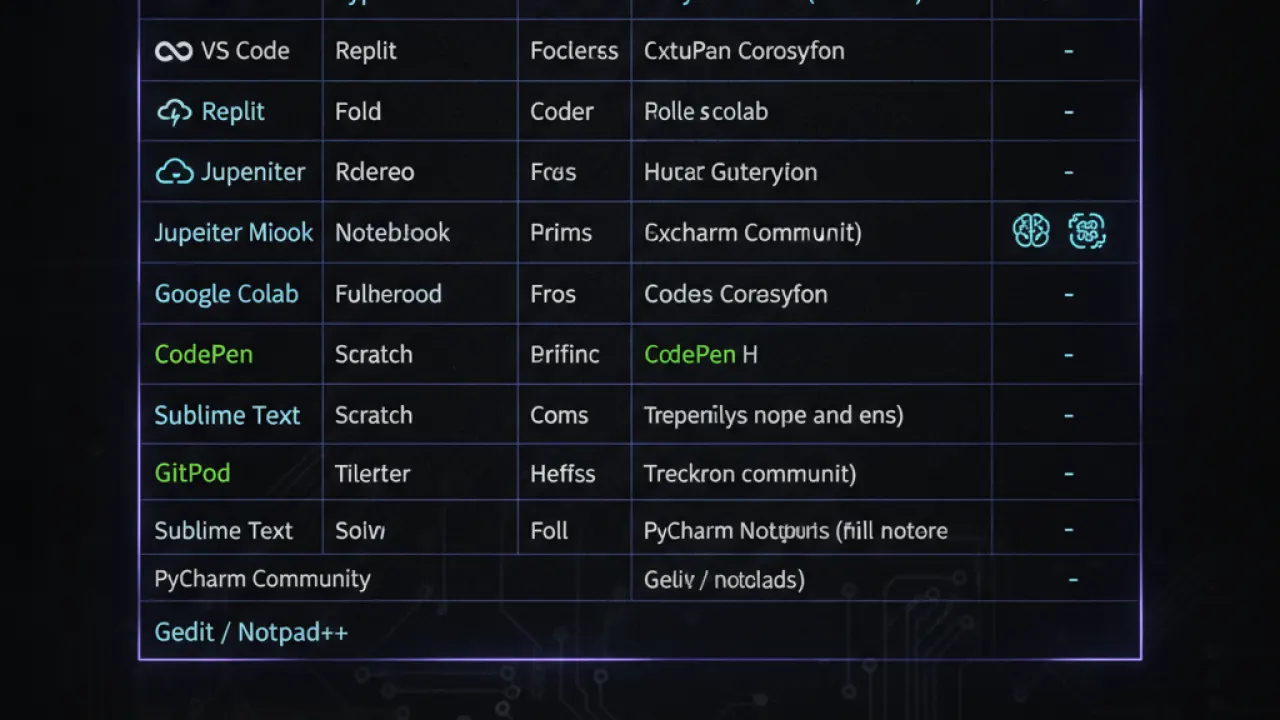Screen dimensions: 1280x720
Task: Click the Notebiook cell
Action: (392, 233)
